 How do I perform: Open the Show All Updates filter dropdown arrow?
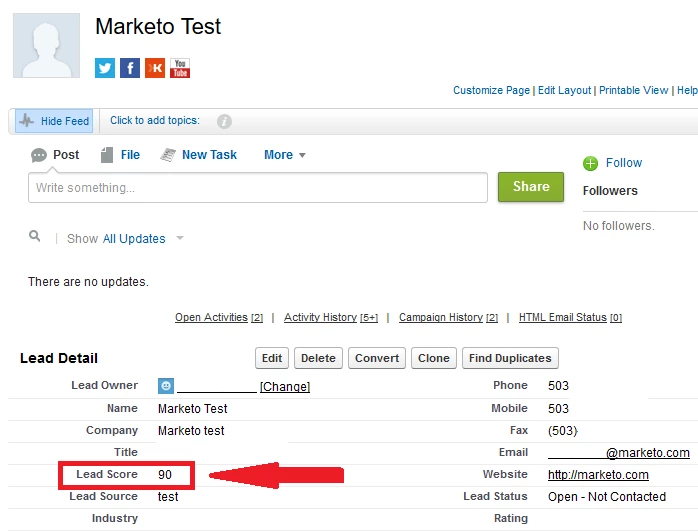[180, 238]
